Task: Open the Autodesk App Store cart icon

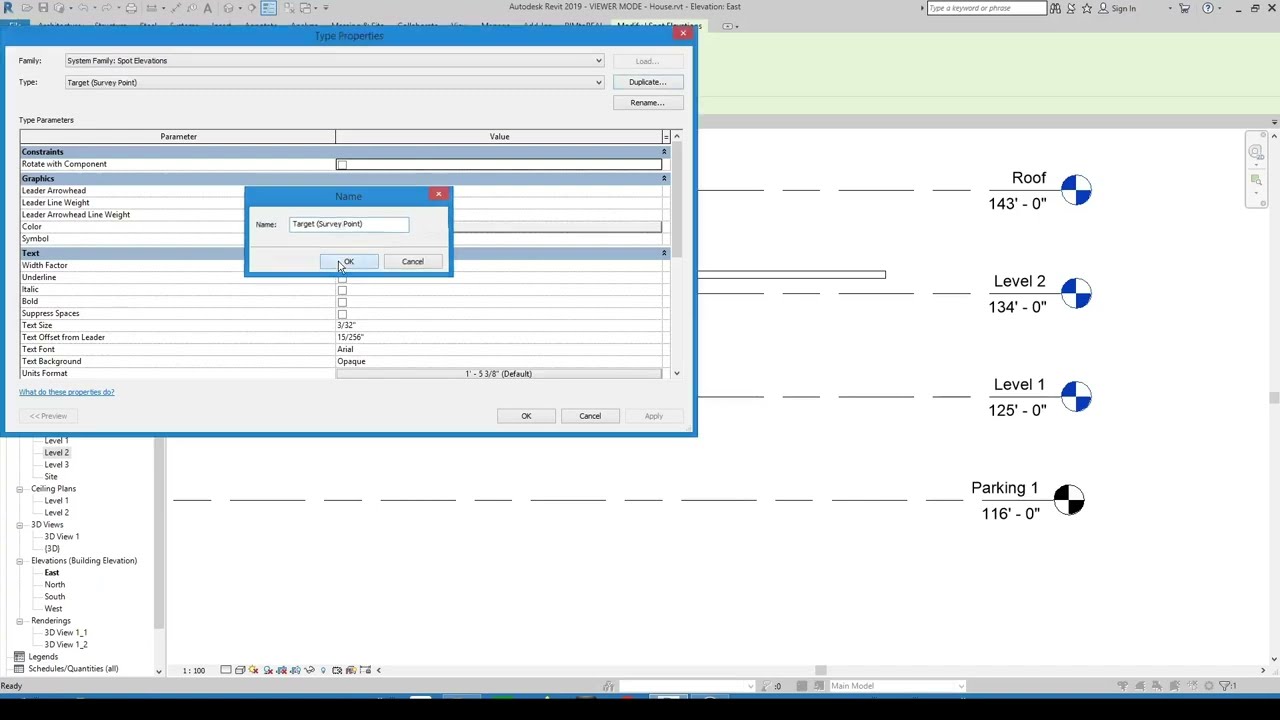Action: tap(1185, 8)
